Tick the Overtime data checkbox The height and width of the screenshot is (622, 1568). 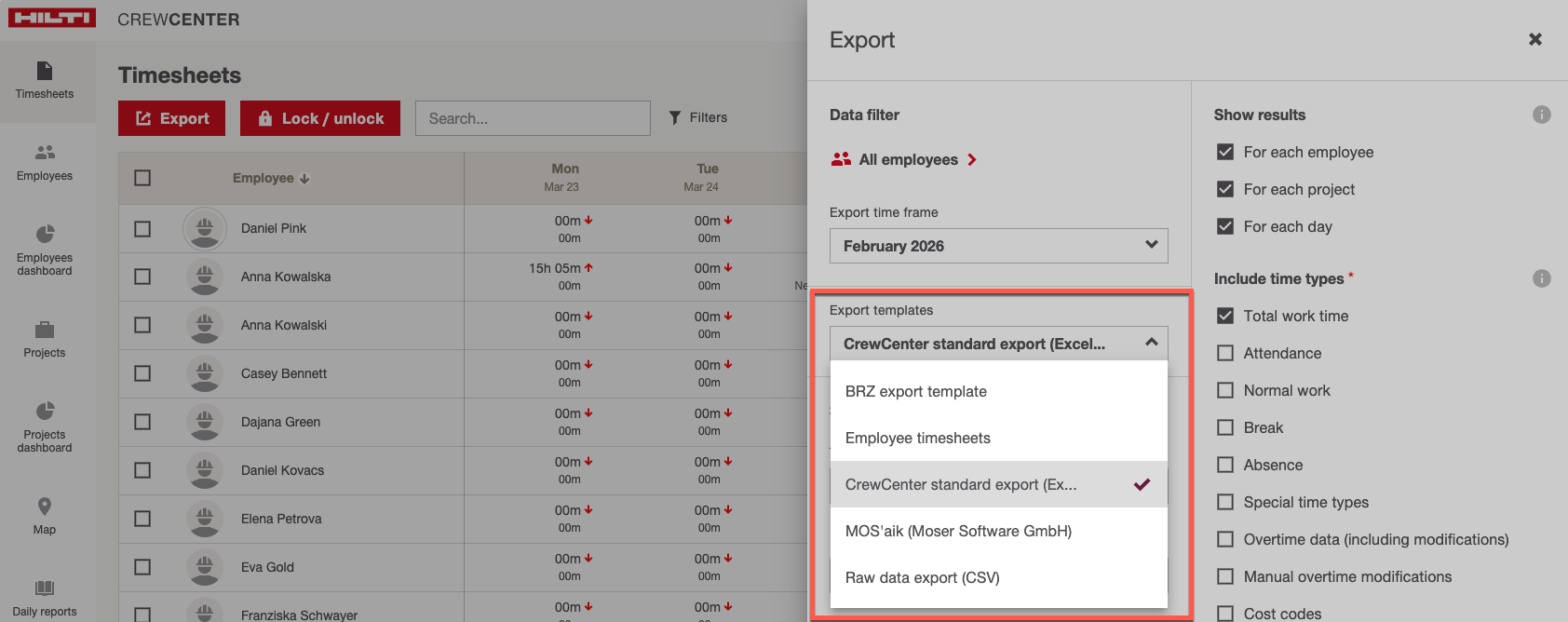pyautogui.click(x=1225, y=539)
